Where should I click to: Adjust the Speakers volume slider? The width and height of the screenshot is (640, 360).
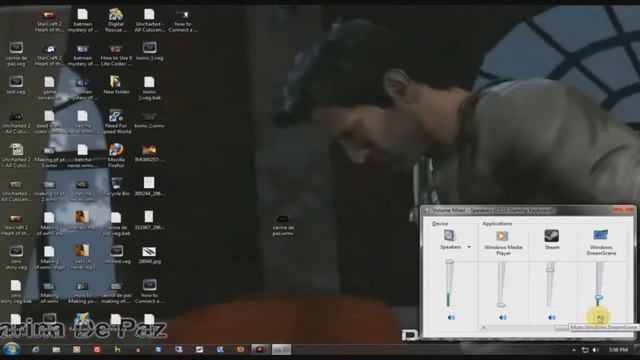[450, 261]
